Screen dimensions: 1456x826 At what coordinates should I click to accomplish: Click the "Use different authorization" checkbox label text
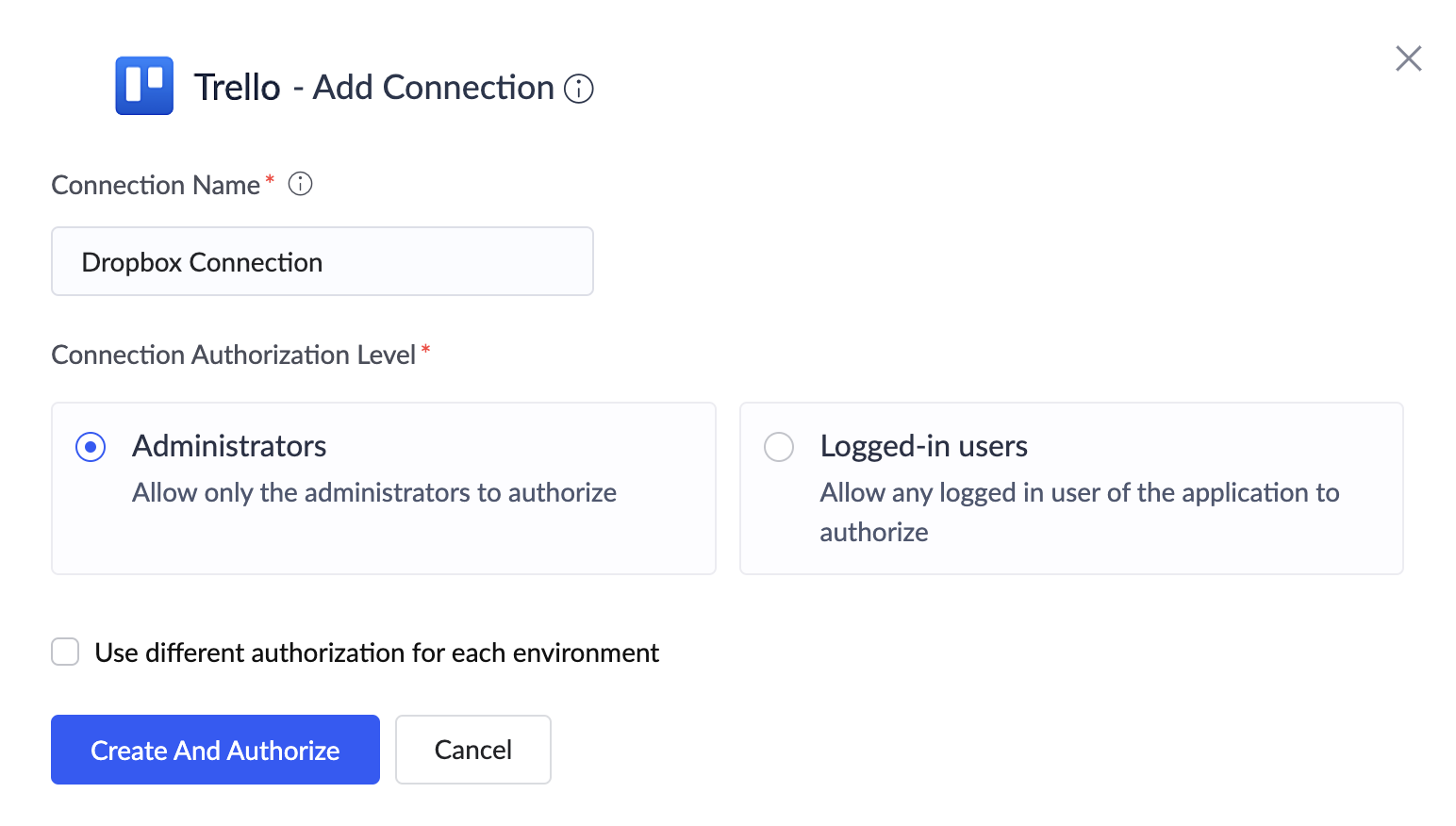(376, 653)
